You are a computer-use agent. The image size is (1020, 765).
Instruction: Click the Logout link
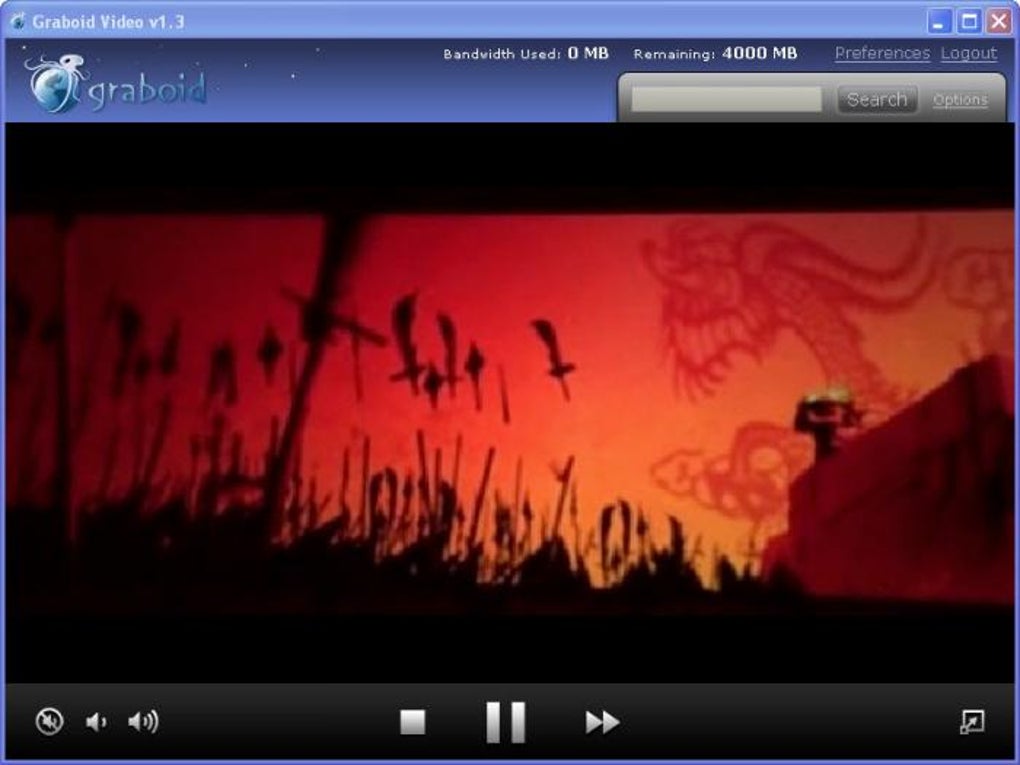pyautogui.click(x=969, y=53)
